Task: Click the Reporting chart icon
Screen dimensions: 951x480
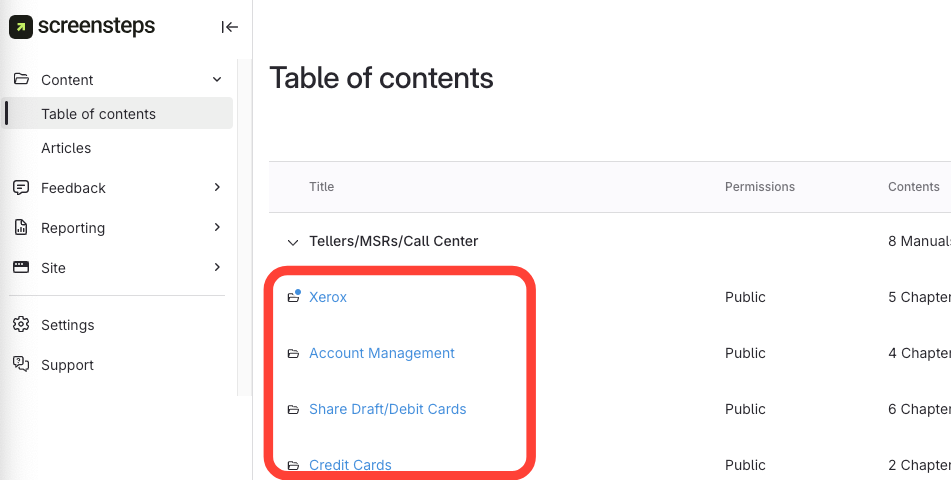Action: [x=21, y=228]
